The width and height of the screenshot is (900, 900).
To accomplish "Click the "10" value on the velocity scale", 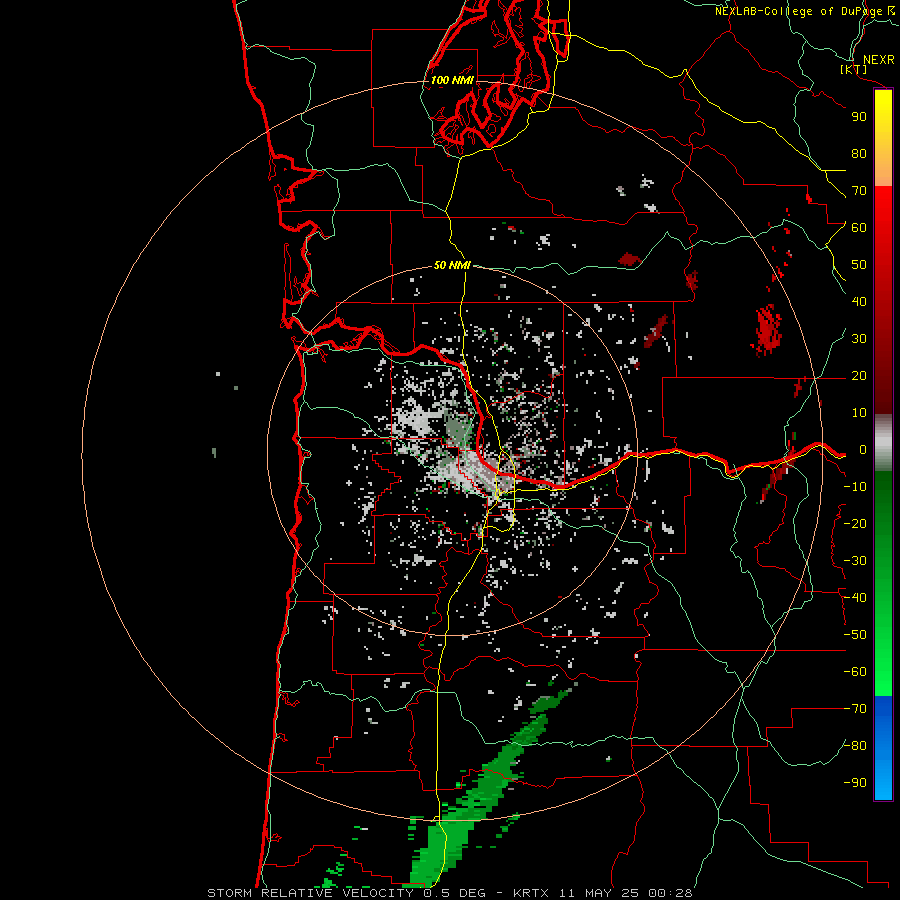I will [x=859, y=413].
